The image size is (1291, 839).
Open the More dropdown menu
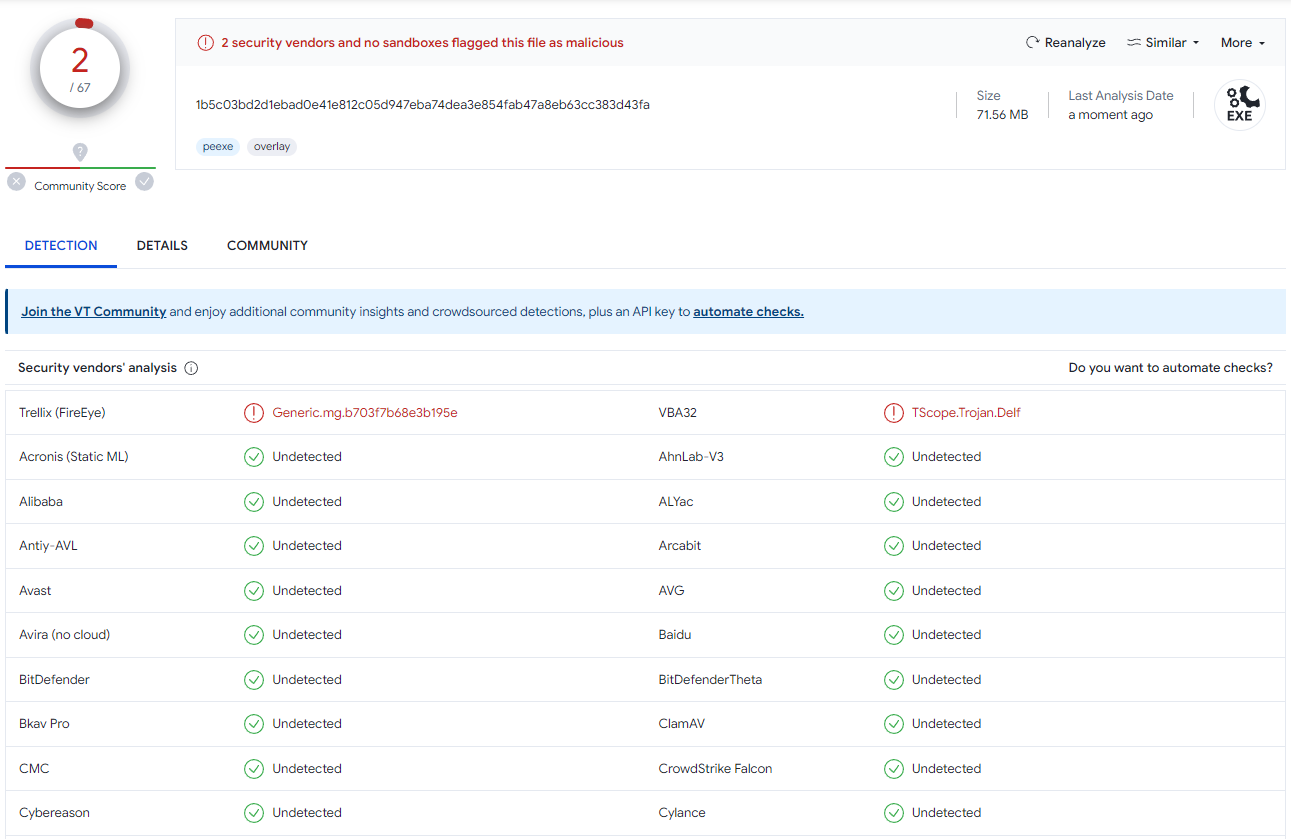coord(1243,43)
